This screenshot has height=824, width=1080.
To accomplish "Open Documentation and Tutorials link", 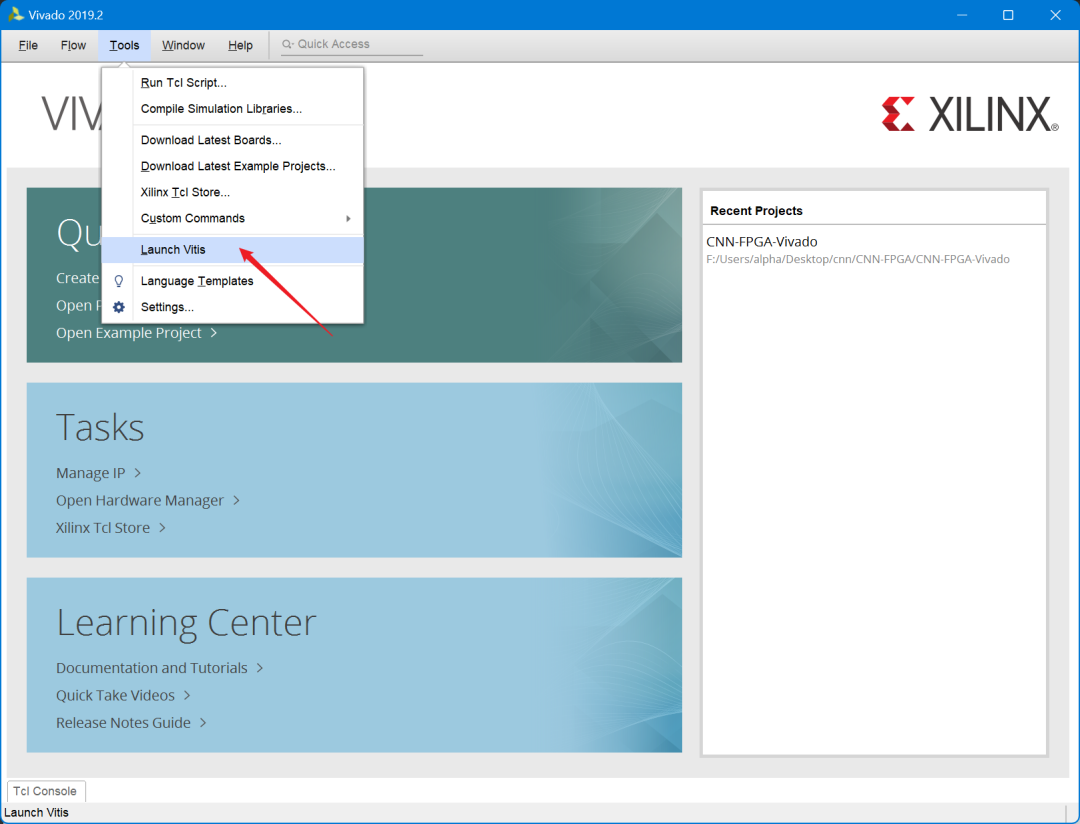I will [x=152, y=668].
